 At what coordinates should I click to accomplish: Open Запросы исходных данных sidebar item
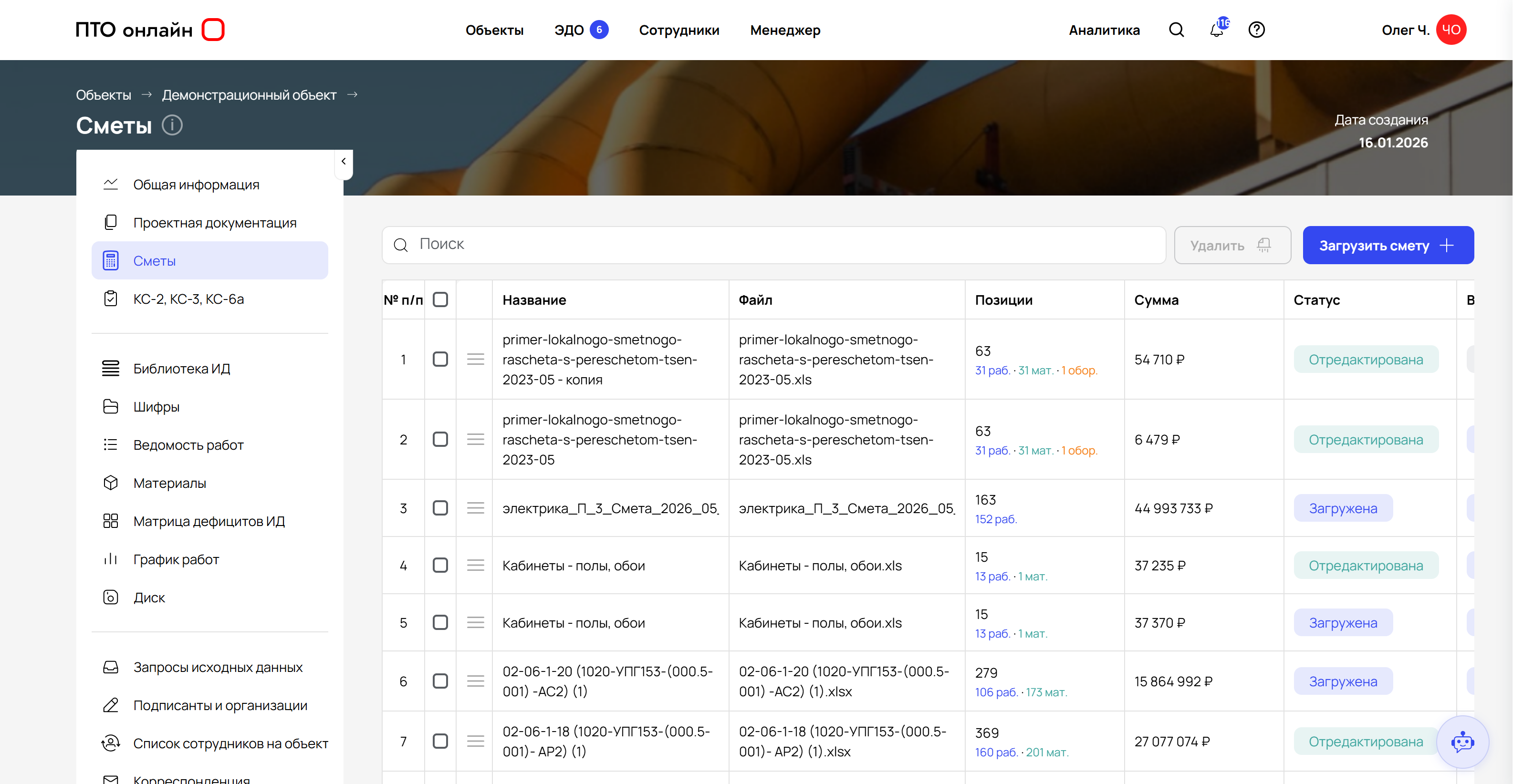coord(209,667)
